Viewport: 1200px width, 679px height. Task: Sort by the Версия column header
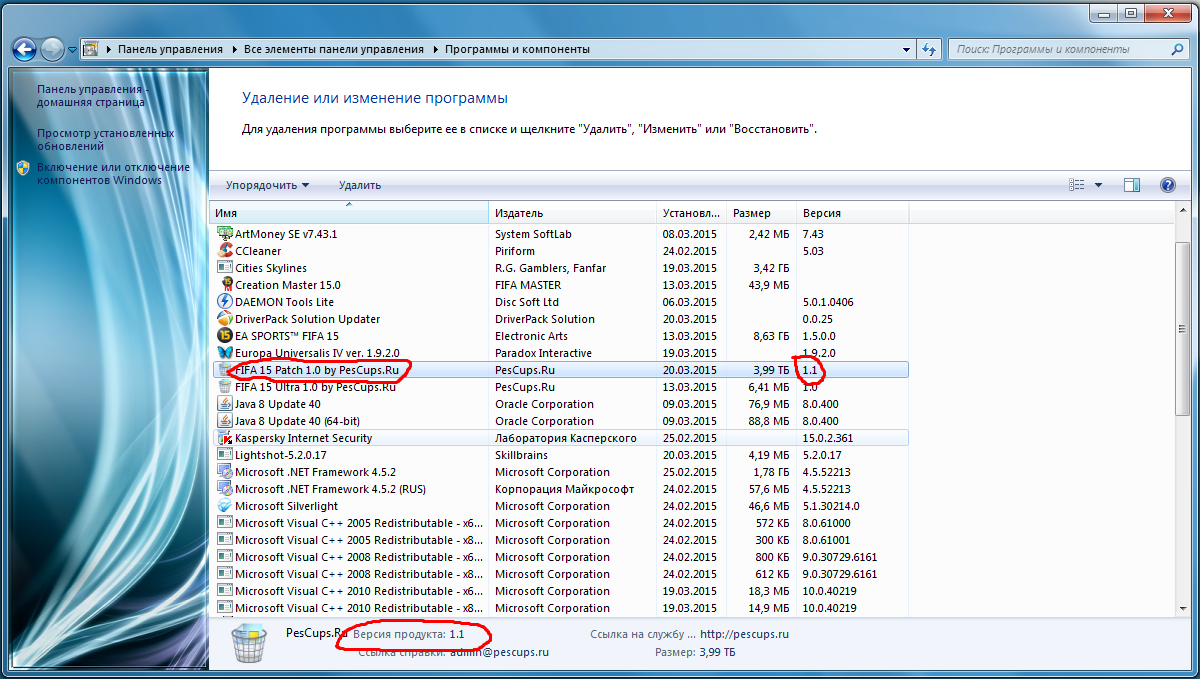coord(852,213)
